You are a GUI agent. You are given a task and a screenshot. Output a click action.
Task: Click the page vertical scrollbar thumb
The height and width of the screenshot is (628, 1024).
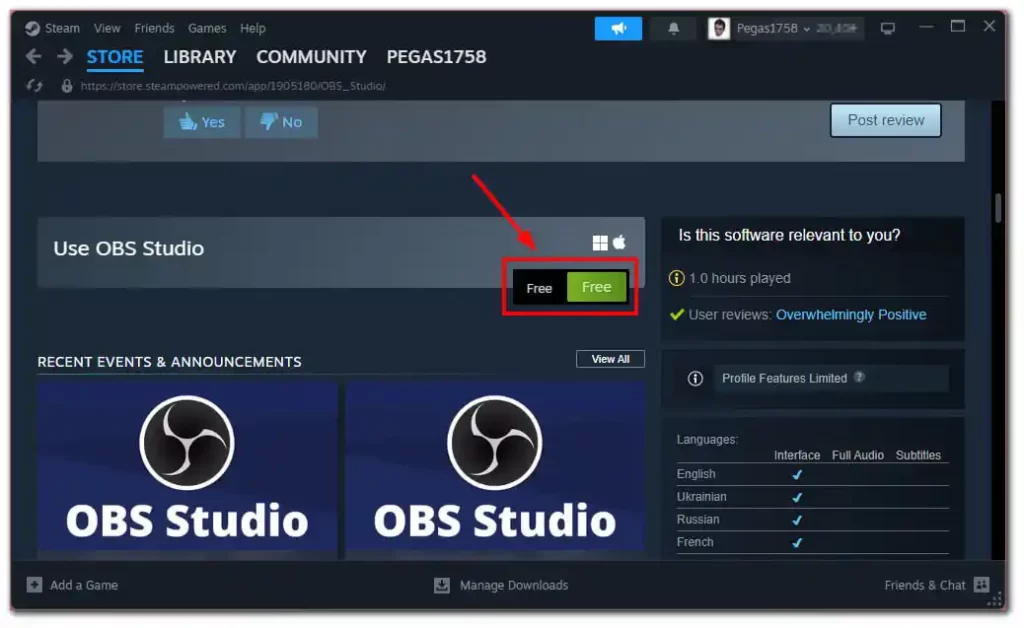coord(998,208)
